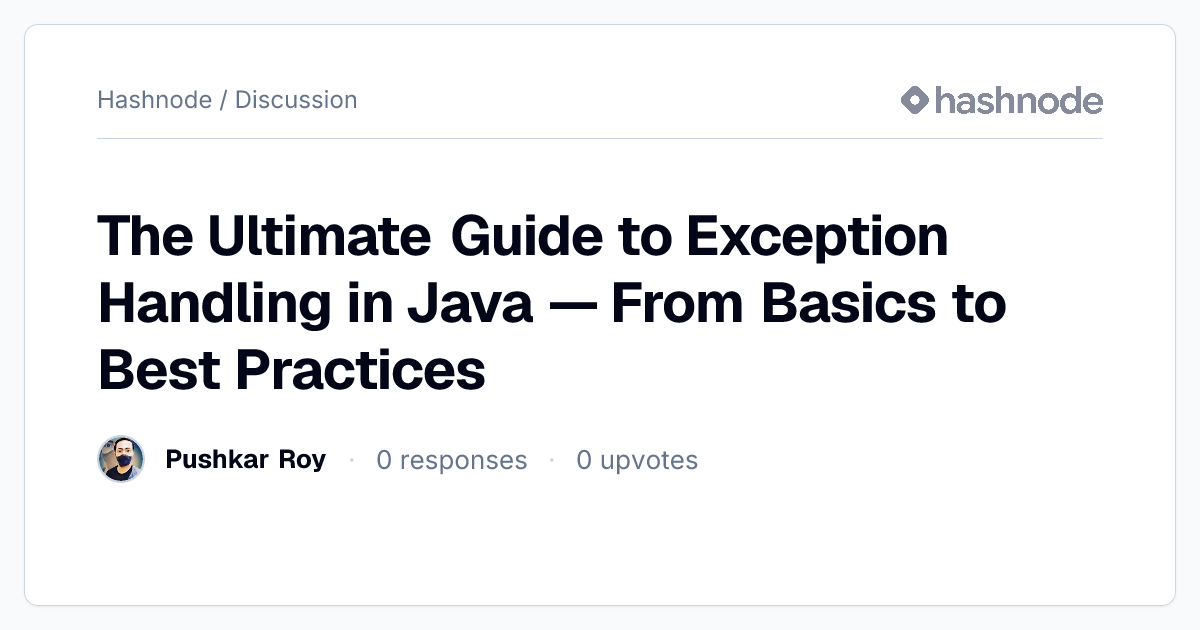
Task: Click the em dash in the title
Action: [573, 306]
